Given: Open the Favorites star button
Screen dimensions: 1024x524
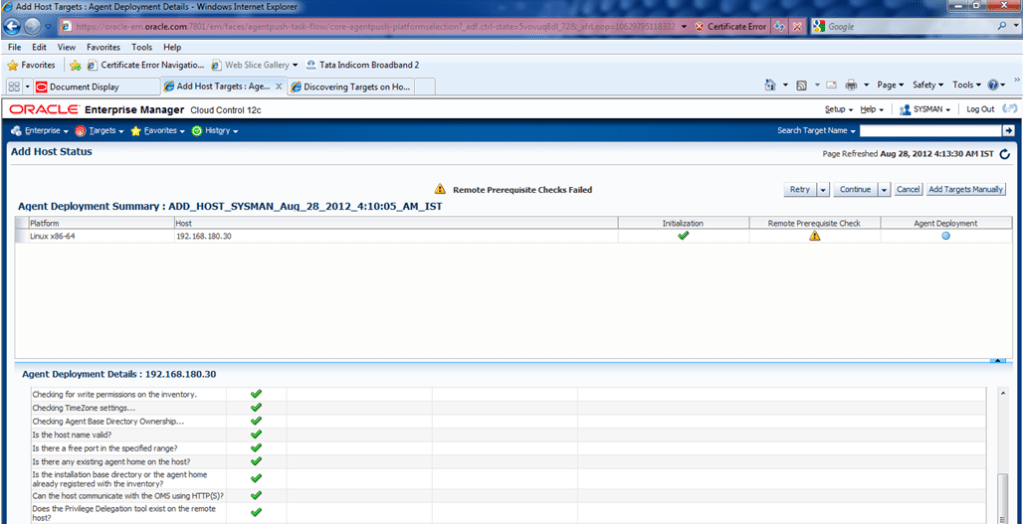Looking at the screenshot, I should (31, 65).
